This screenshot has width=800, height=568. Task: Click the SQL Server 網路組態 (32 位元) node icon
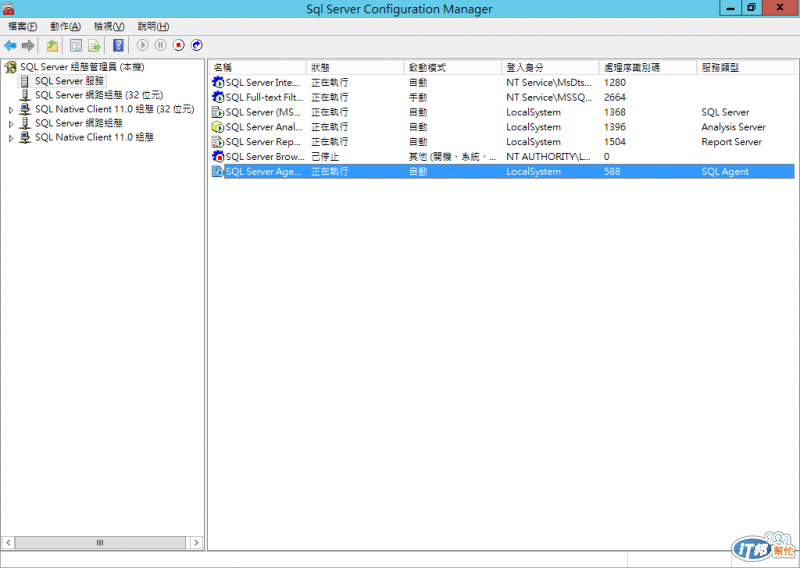24,95
